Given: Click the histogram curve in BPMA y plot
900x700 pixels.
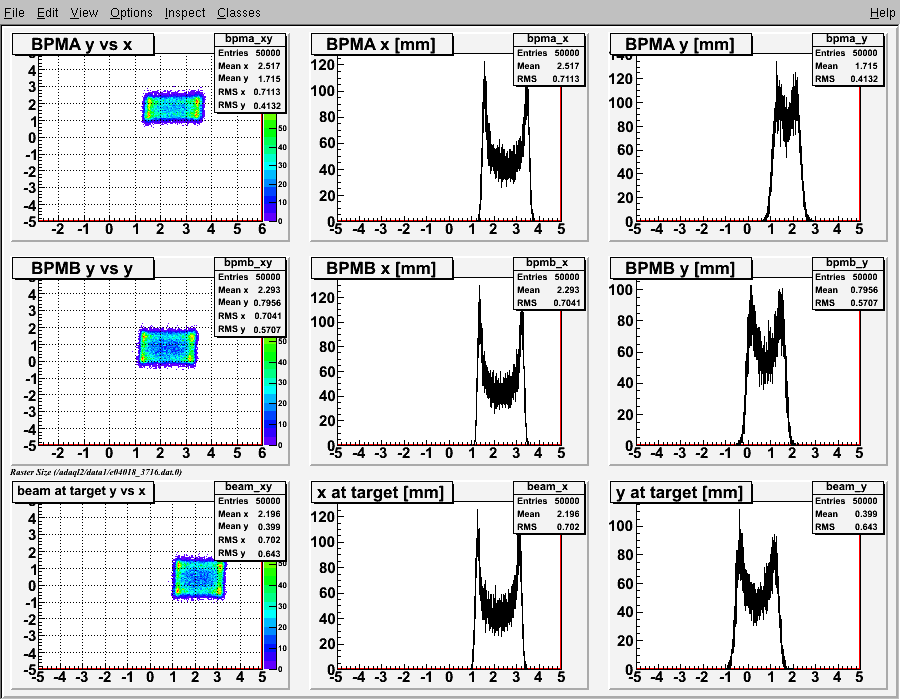Looking at the screenshot, I should click(786, 120).
